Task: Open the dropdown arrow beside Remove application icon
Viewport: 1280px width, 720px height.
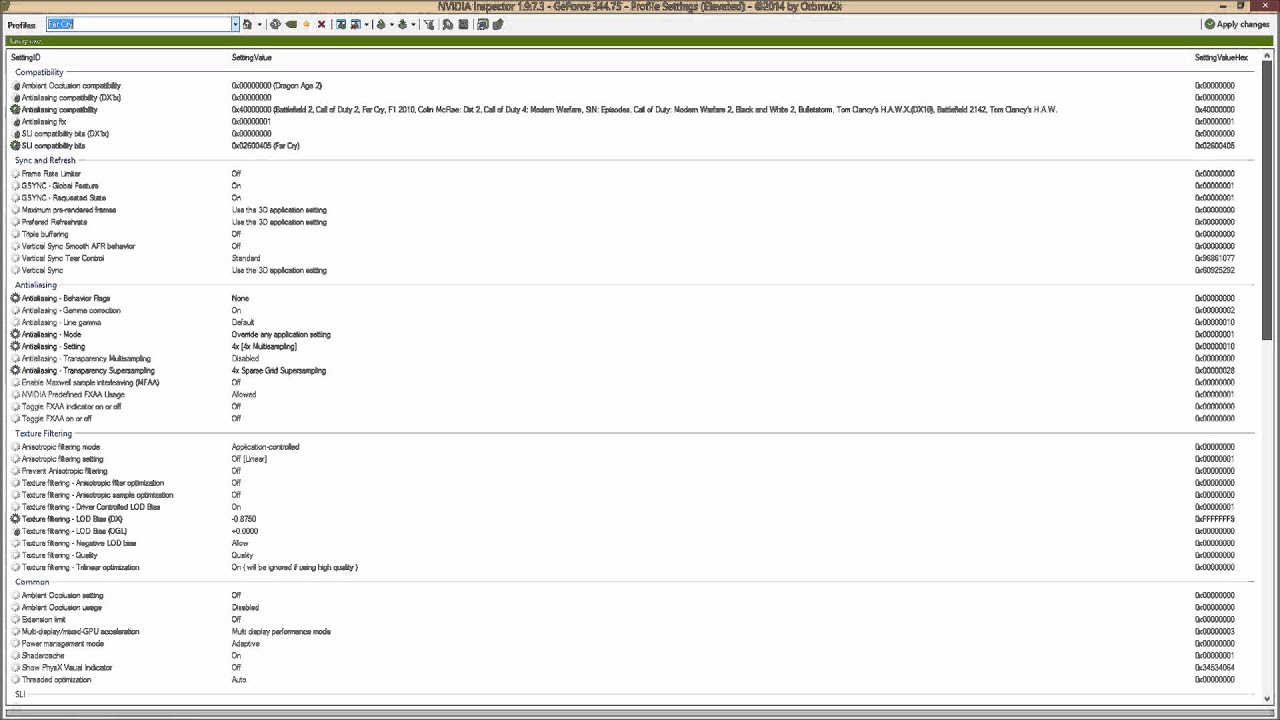Action: point(367,24)
